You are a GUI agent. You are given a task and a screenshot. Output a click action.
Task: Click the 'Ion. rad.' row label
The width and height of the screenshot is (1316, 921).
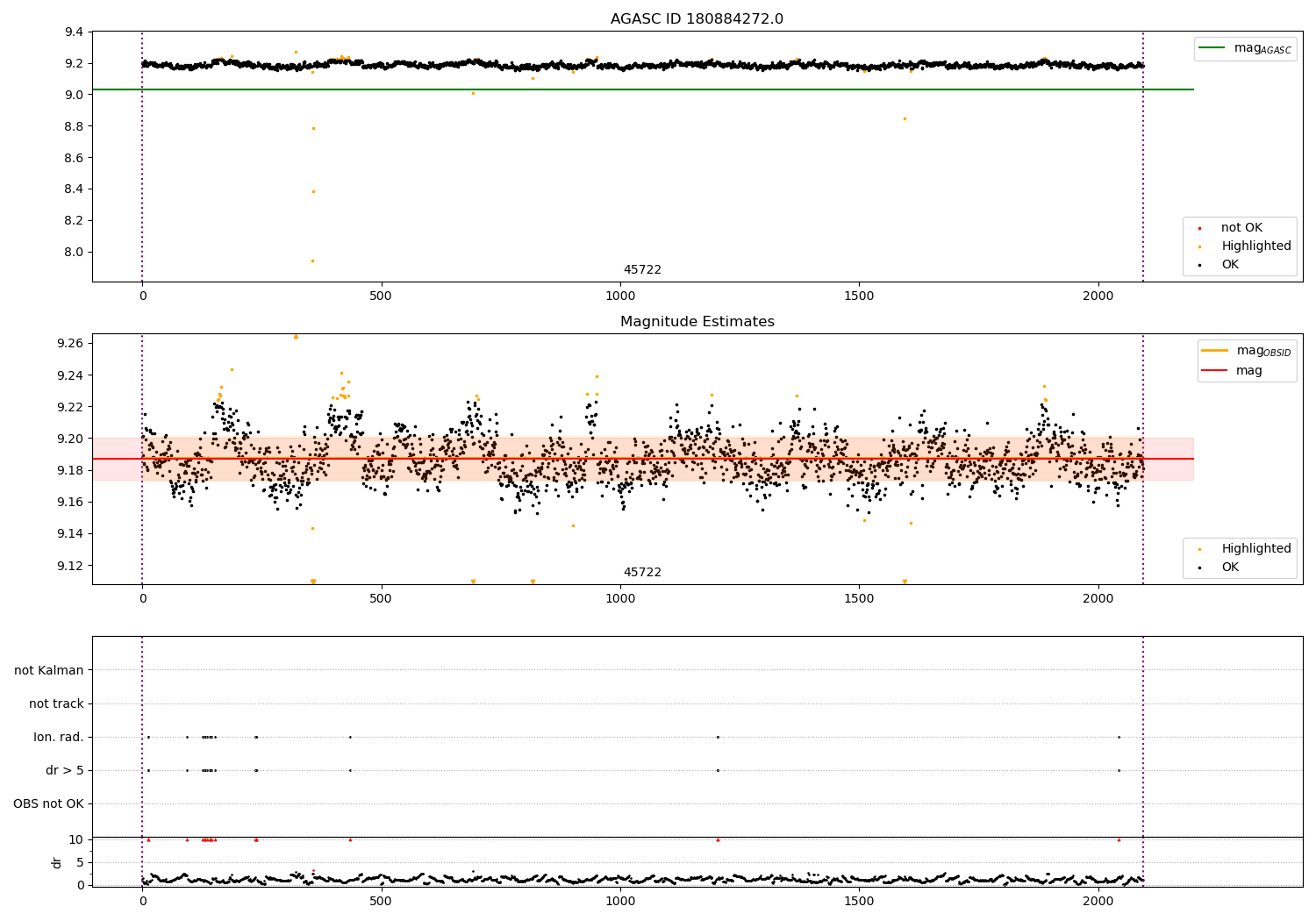click(59, 737)
